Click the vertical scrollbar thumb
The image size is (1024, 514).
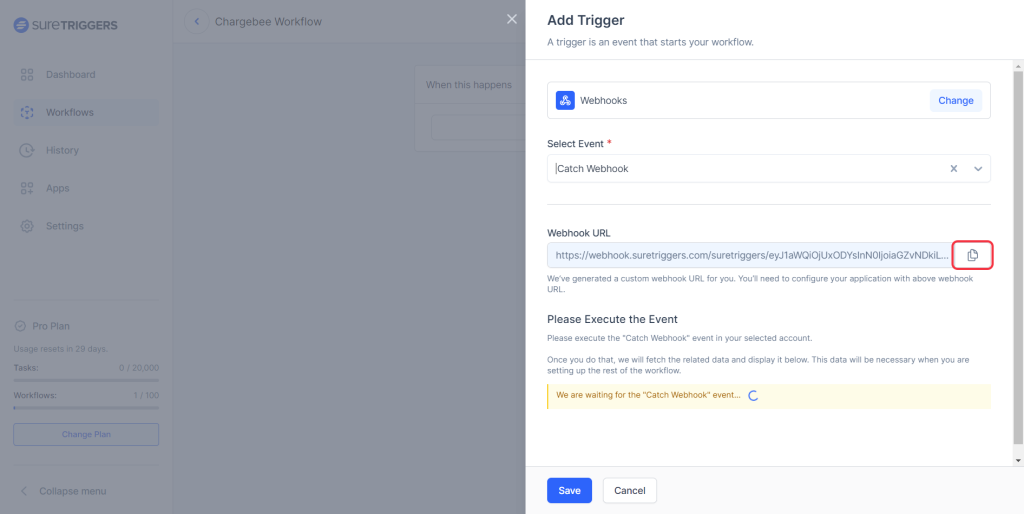(x=1018, y=258)
